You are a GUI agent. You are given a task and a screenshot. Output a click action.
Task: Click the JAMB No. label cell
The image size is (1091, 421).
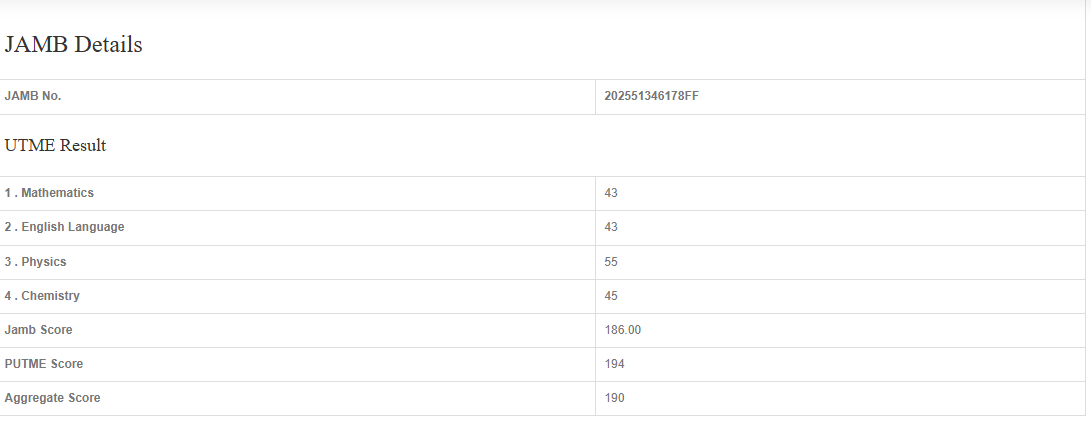point(33,97)
